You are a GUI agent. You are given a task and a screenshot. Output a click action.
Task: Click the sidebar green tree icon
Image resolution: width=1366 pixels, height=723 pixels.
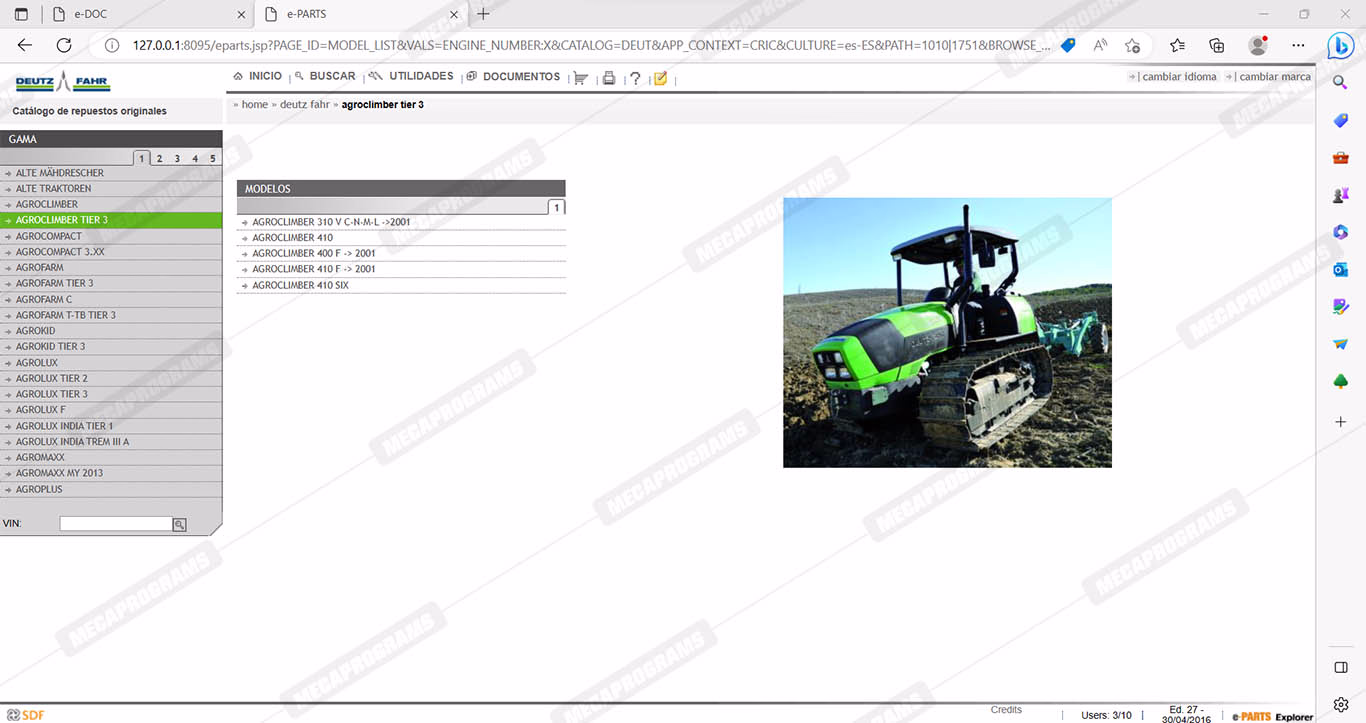click(x=1341, y=381)
